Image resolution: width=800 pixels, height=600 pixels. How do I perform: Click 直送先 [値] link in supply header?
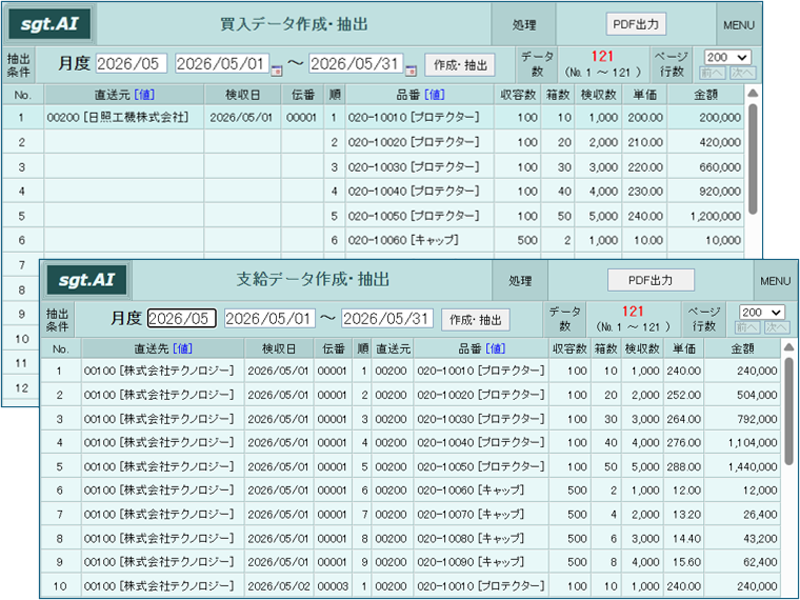[x=183, y=348]
